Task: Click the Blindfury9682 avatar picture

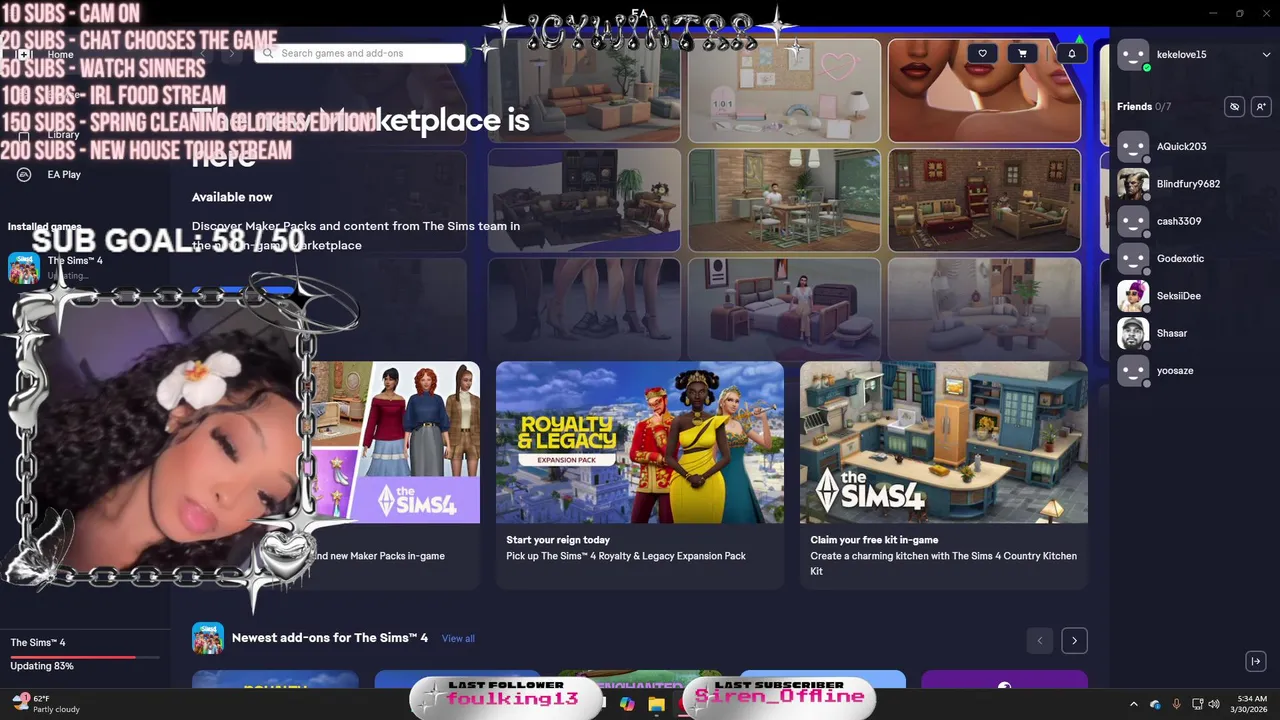Action: tap(1133, 184)
